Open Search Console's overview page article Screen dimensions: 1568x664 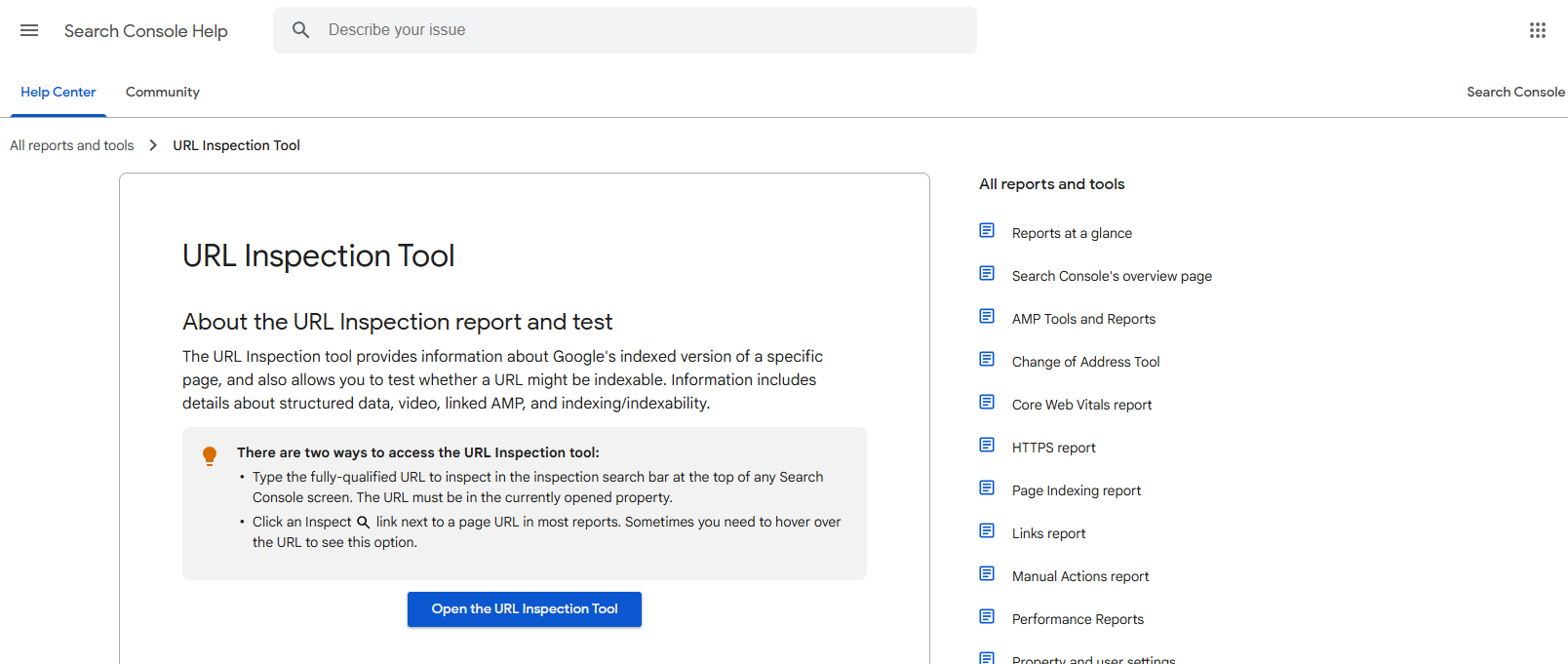[x=1112, y=276]
